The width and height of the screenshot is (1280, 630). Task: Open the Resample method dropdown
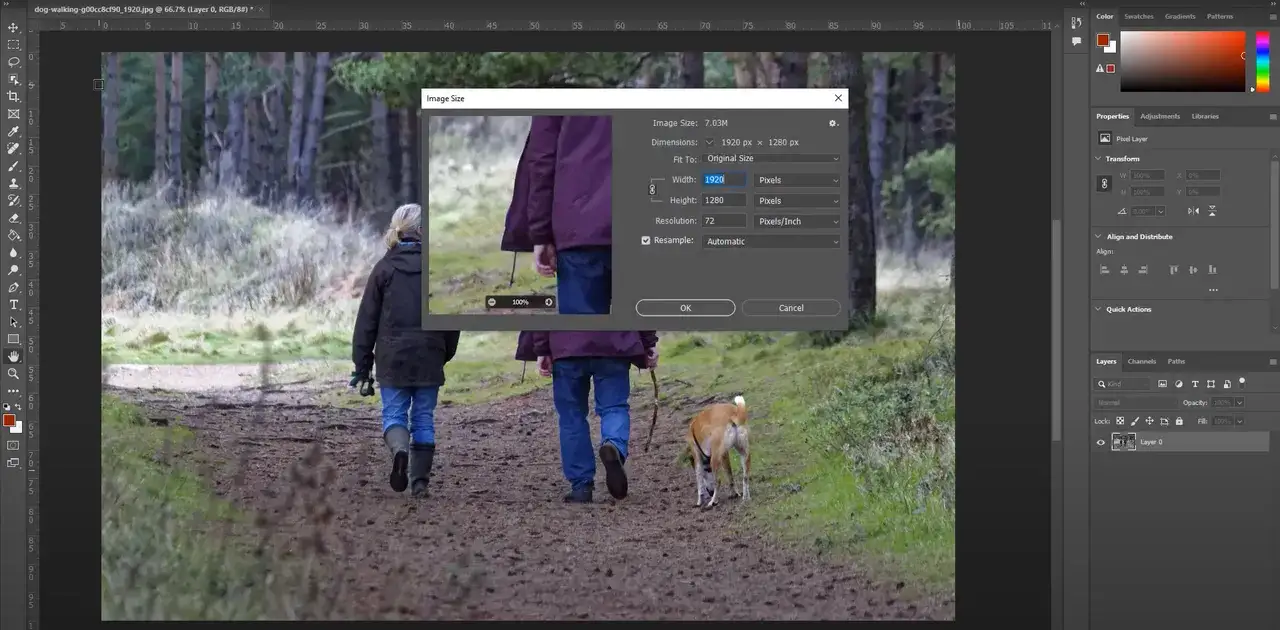(x=771, y=241)
